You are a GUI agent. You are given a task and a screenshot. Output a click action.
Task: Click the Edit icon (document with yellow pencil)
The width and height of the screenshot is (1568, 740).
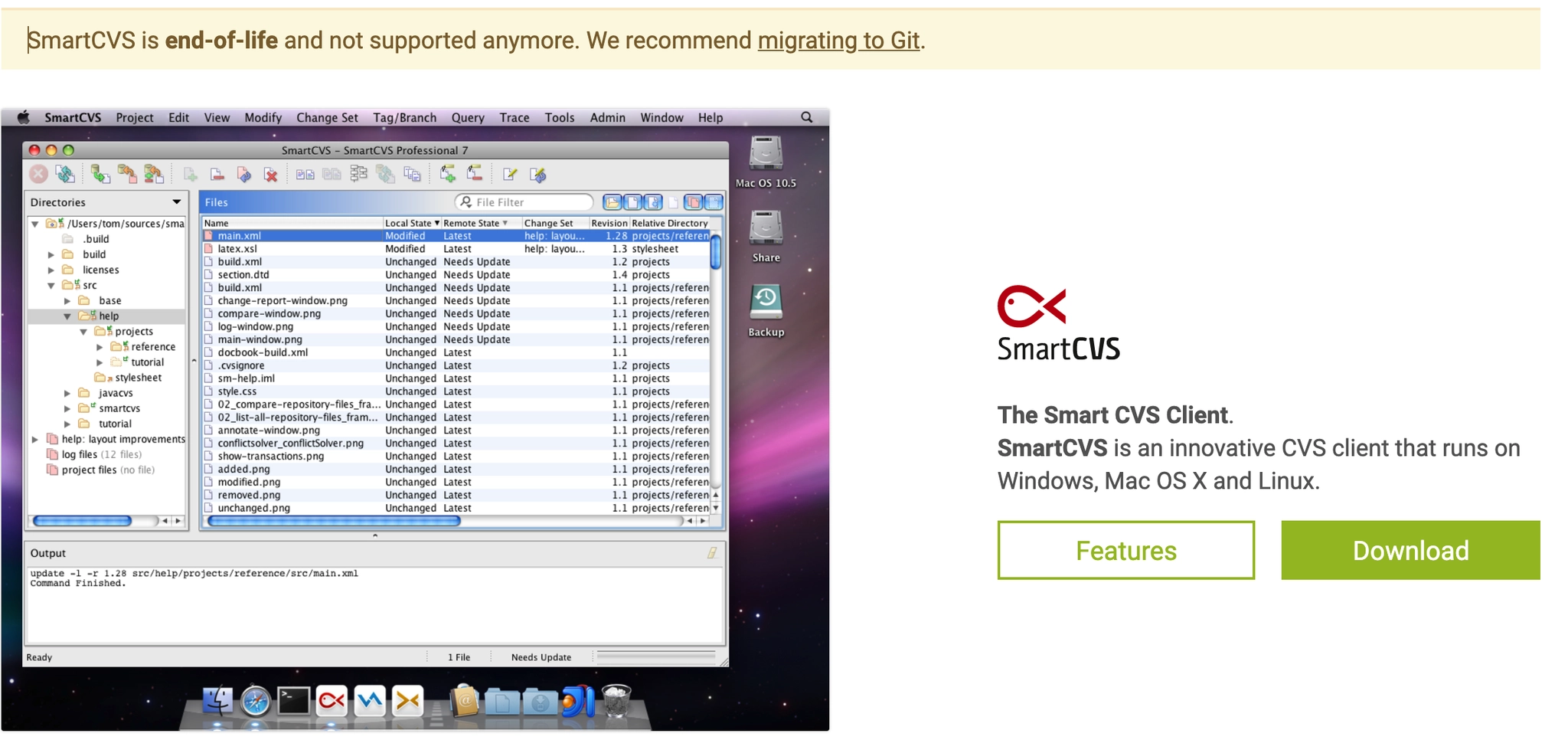(x=510, y=175)
